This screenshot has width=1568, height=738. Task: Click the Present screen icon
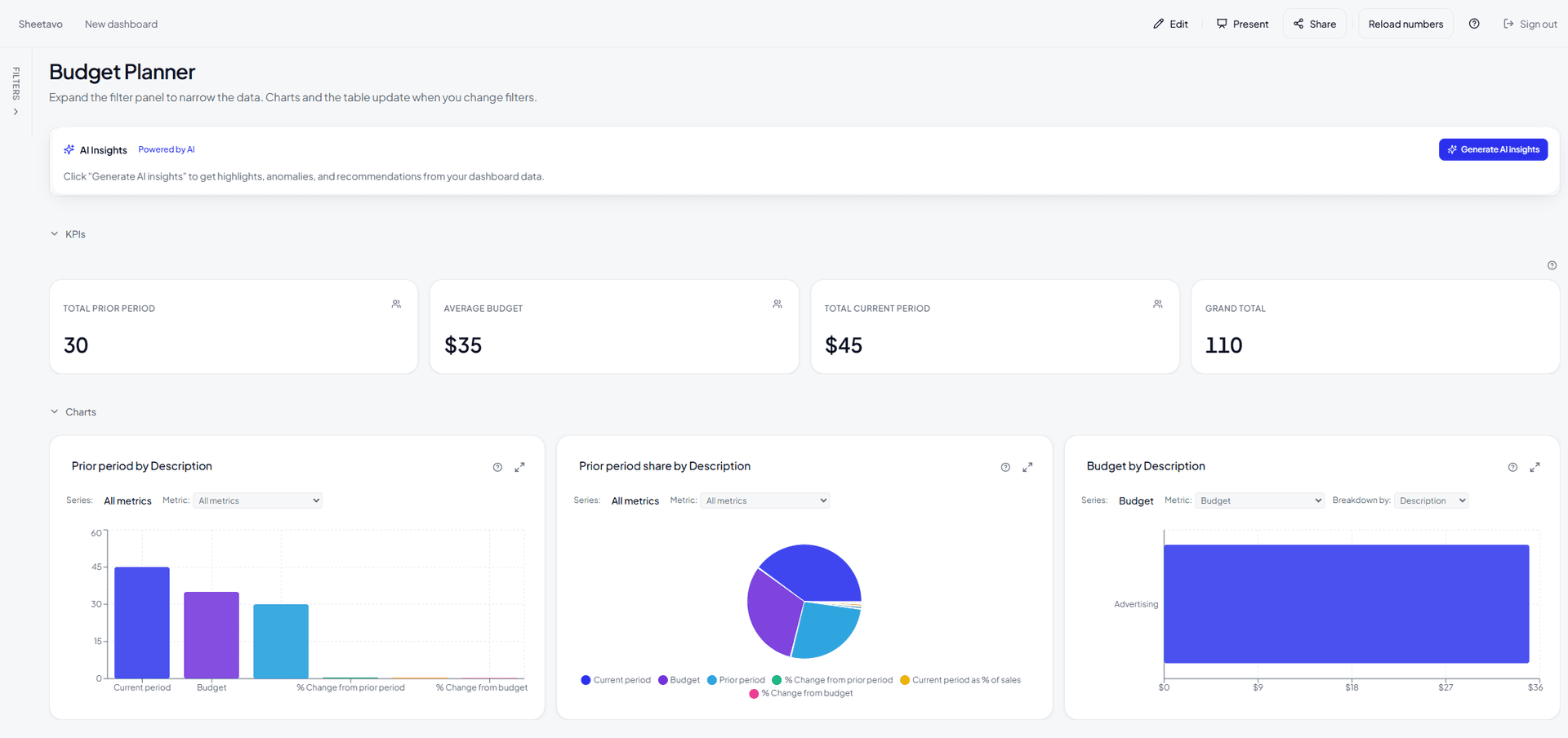(x=1220, y=24)
